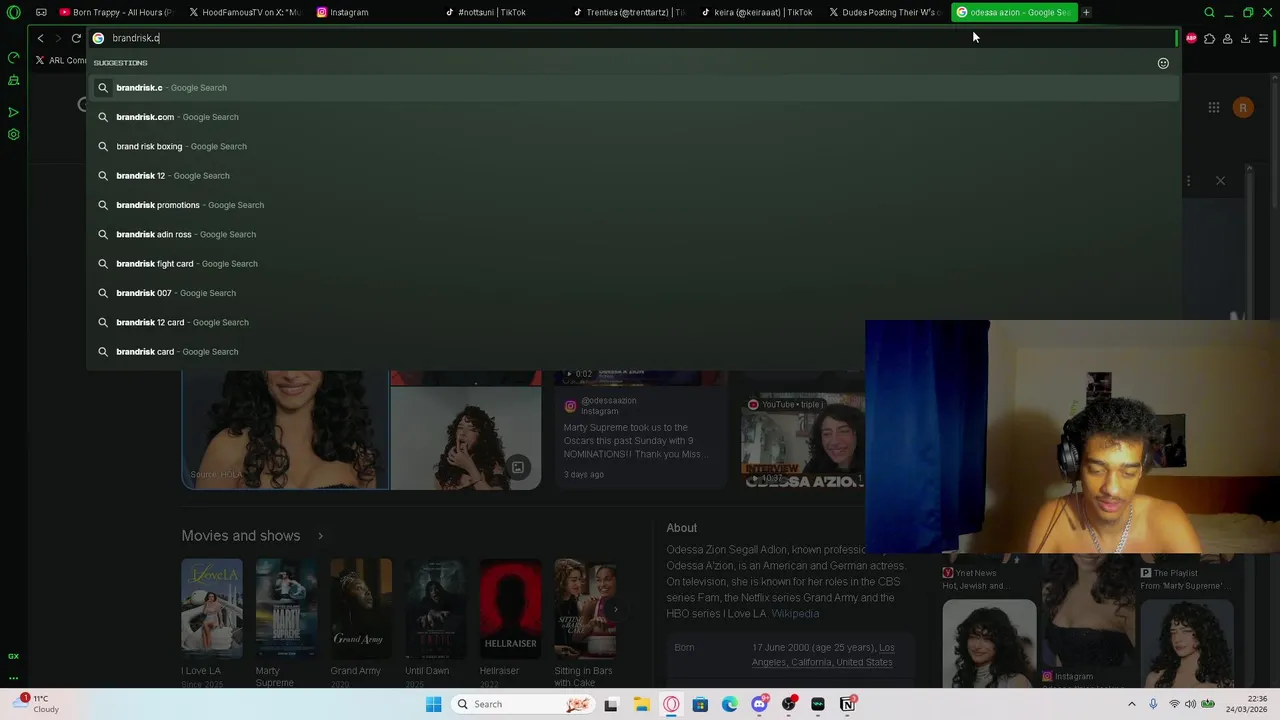Screen dimensions: 1280x720
Task: Click the Windows Start button
Action: tap(433, 704)
